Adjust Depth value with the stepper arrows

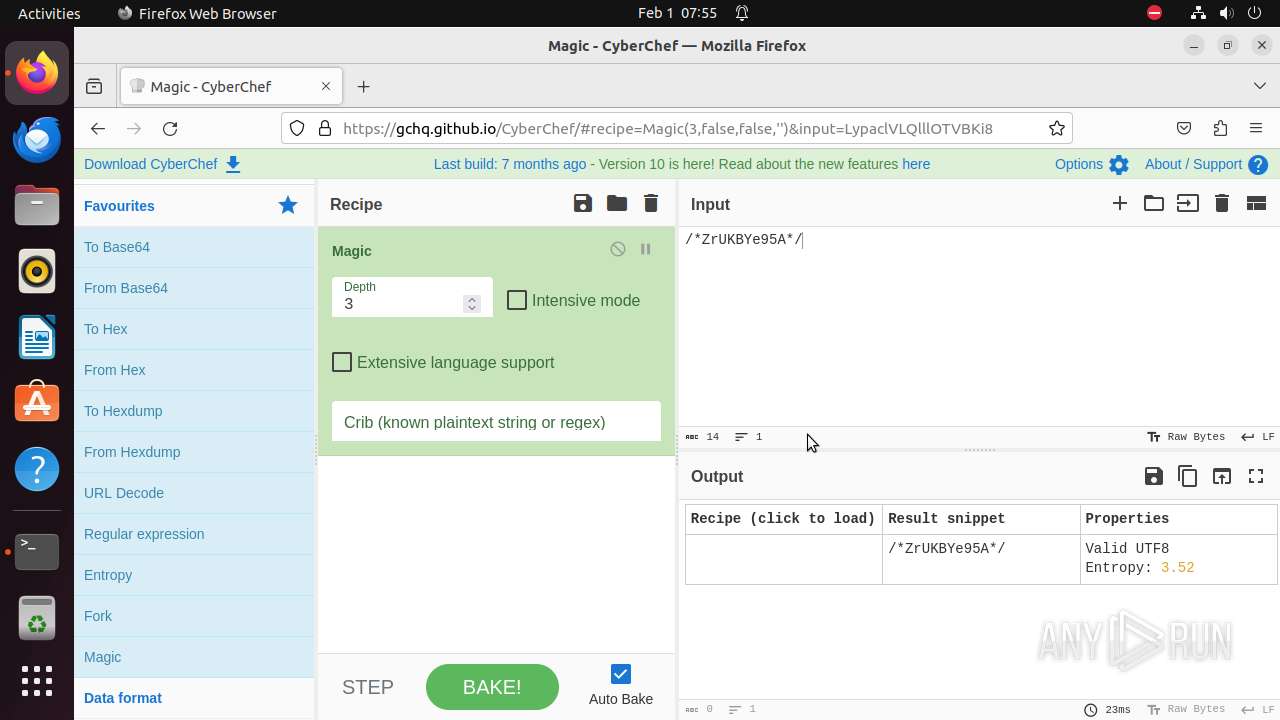pyautogui.click(x=472, y=303)
